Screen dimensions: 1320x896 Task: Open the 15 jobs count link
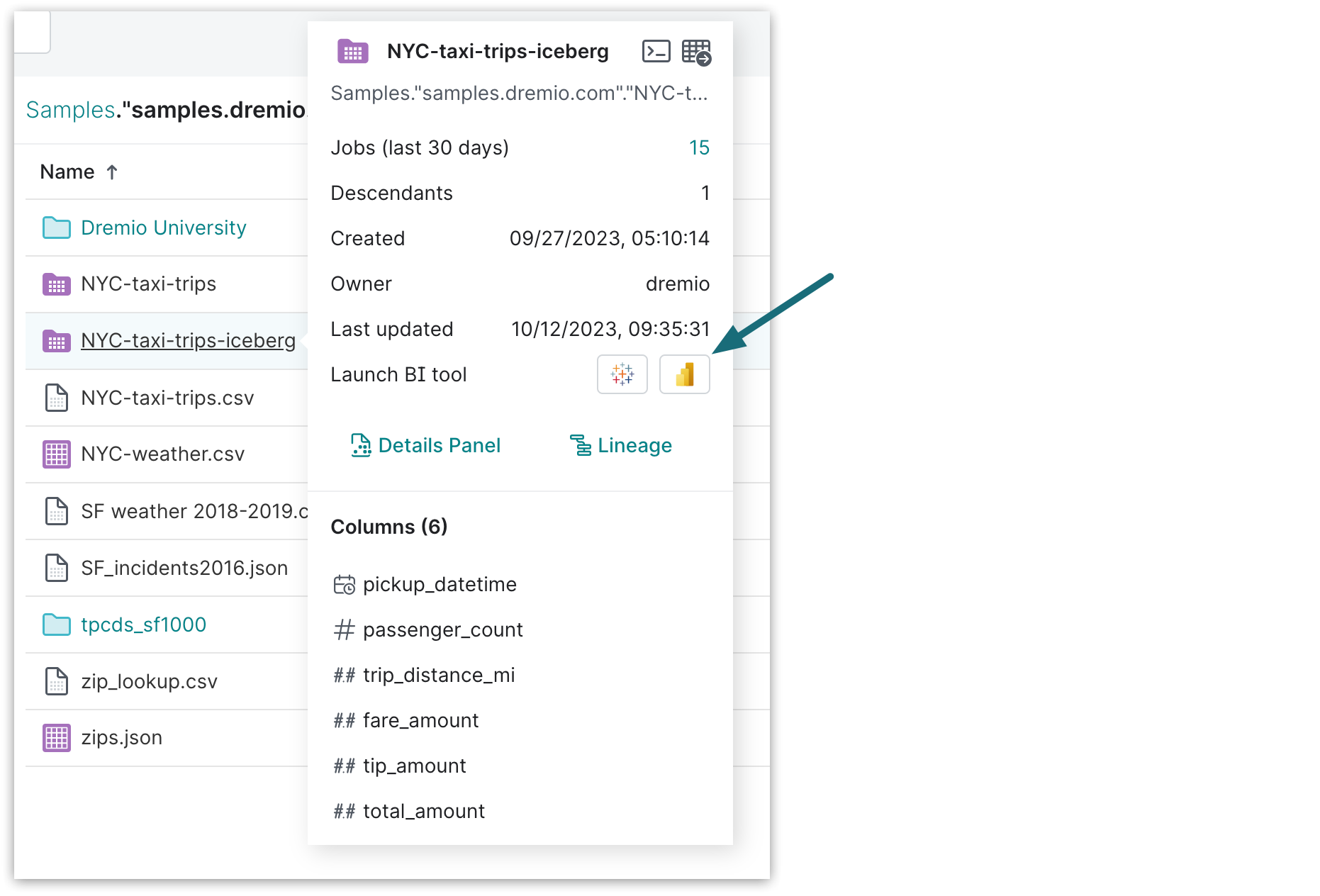tap(698, 147)
